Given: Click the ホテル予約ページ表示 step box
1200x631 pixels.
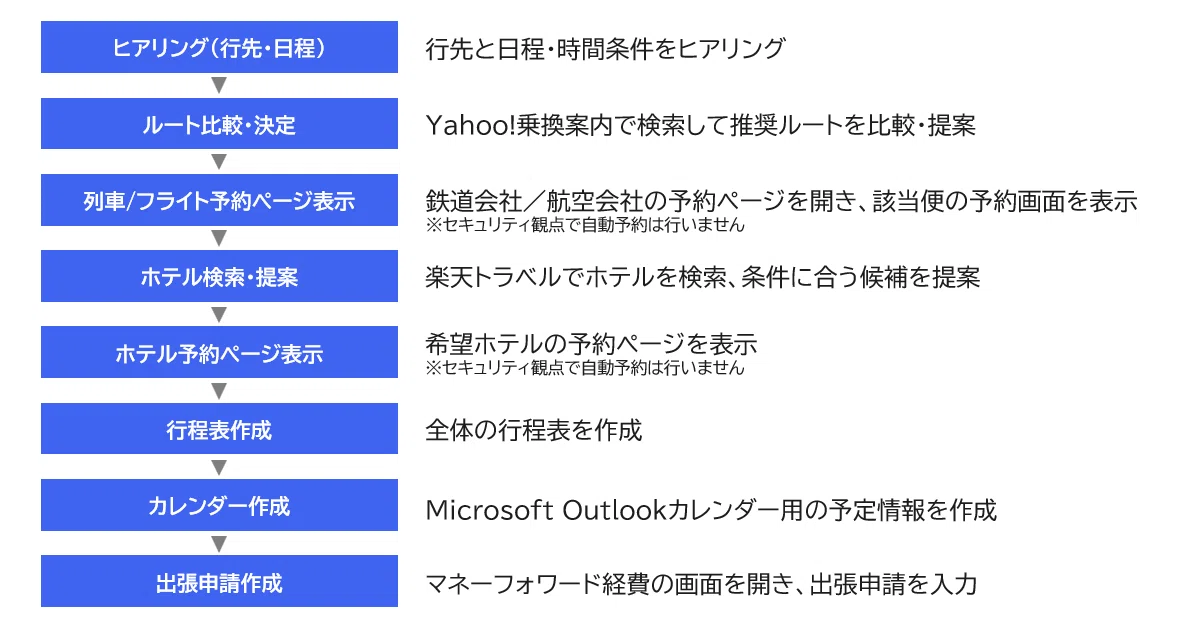Looking at the screenshot, I should click(219, 353).
